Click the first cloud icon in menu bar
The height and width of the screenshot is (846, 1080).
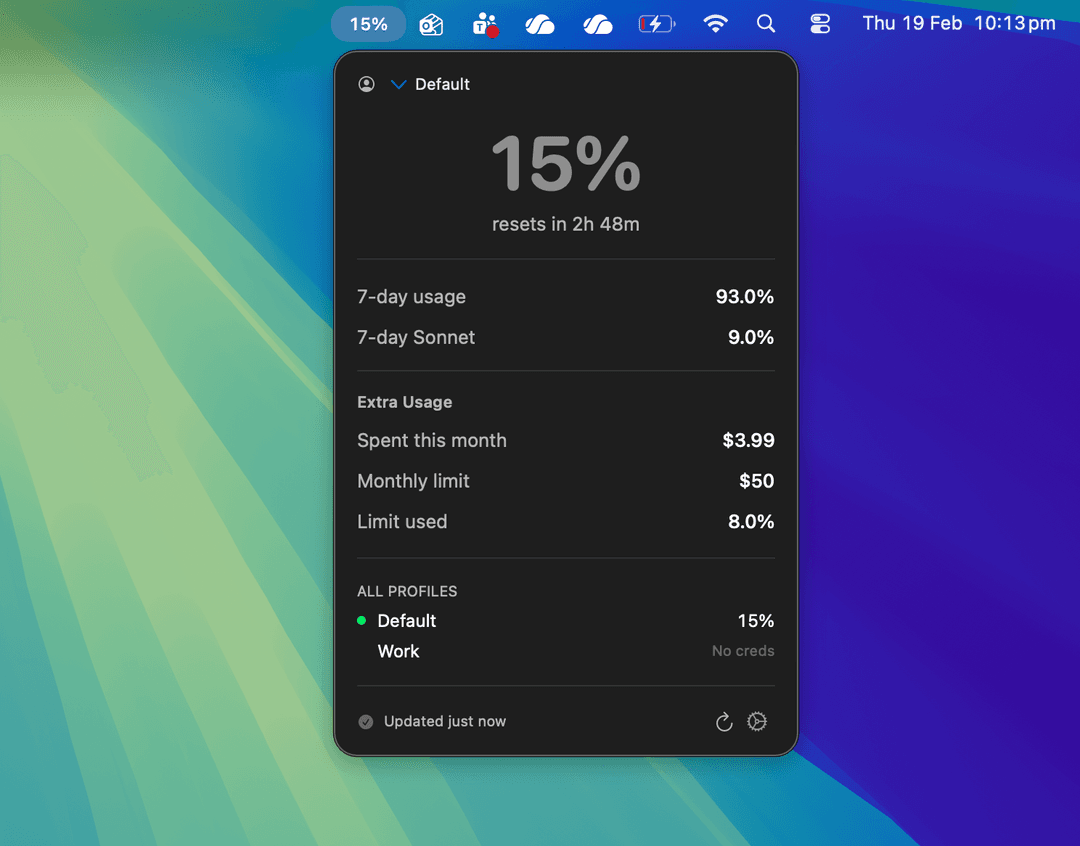pyautogui.click(x=540, y=23)
